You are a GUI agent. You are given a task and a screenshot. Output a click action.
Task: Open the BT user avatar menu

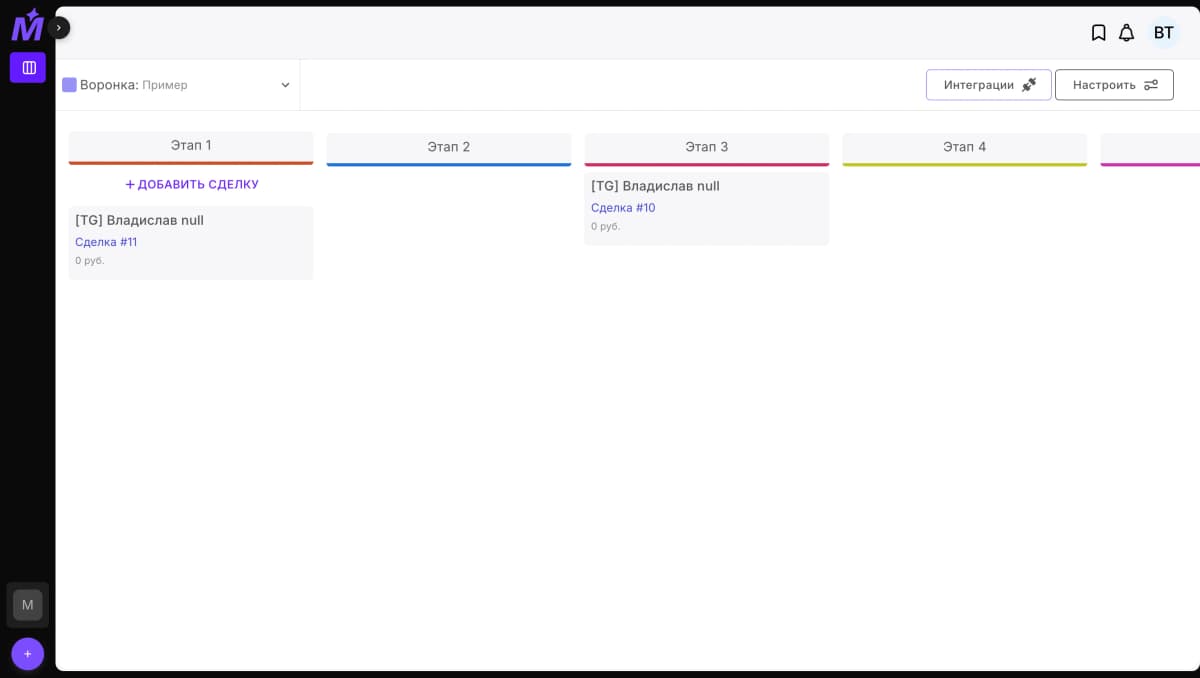[1163, 33]
